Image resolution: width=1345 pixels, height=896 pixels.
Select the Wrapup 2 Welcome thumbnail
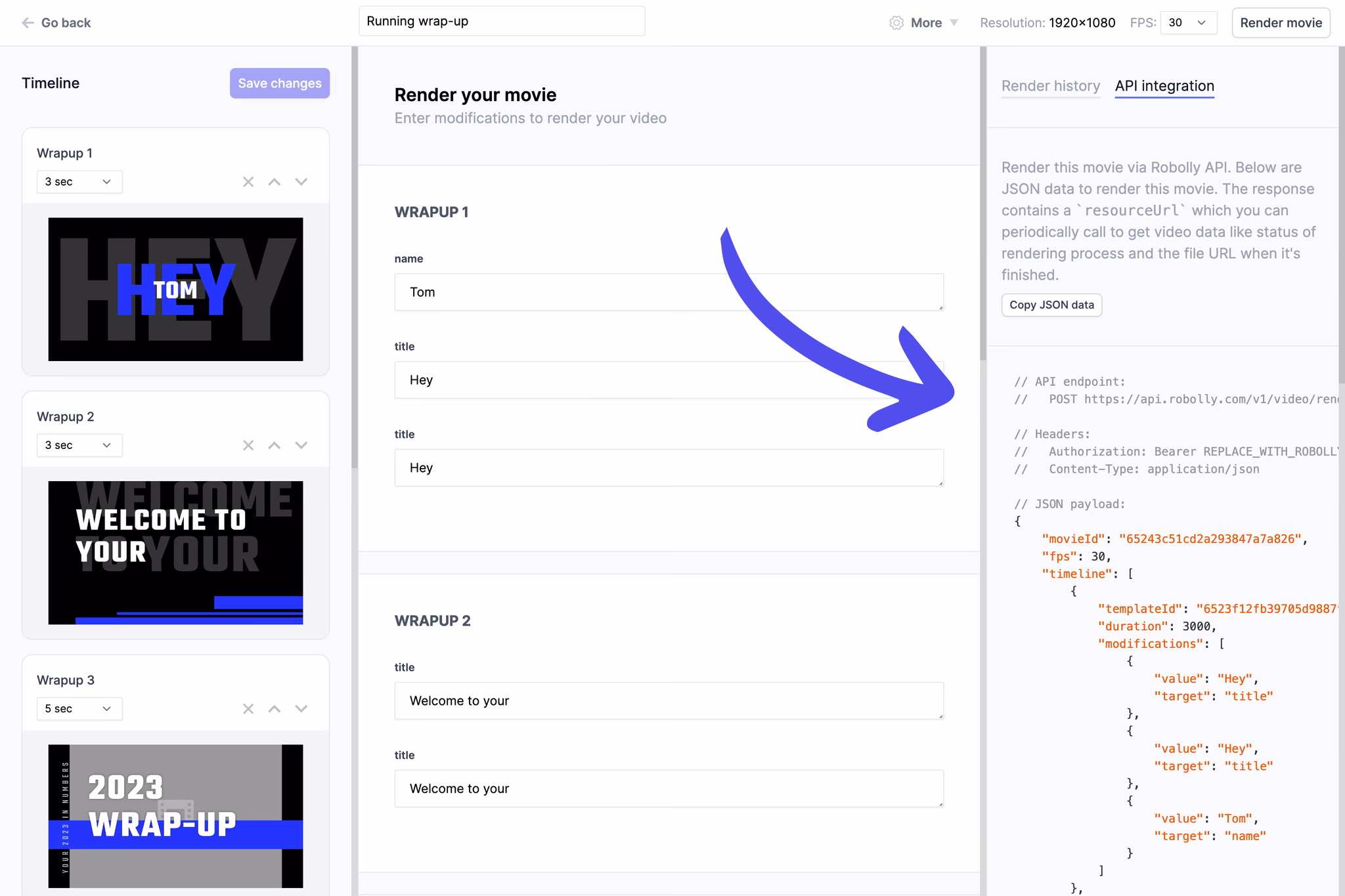click(x=175, y=553)
